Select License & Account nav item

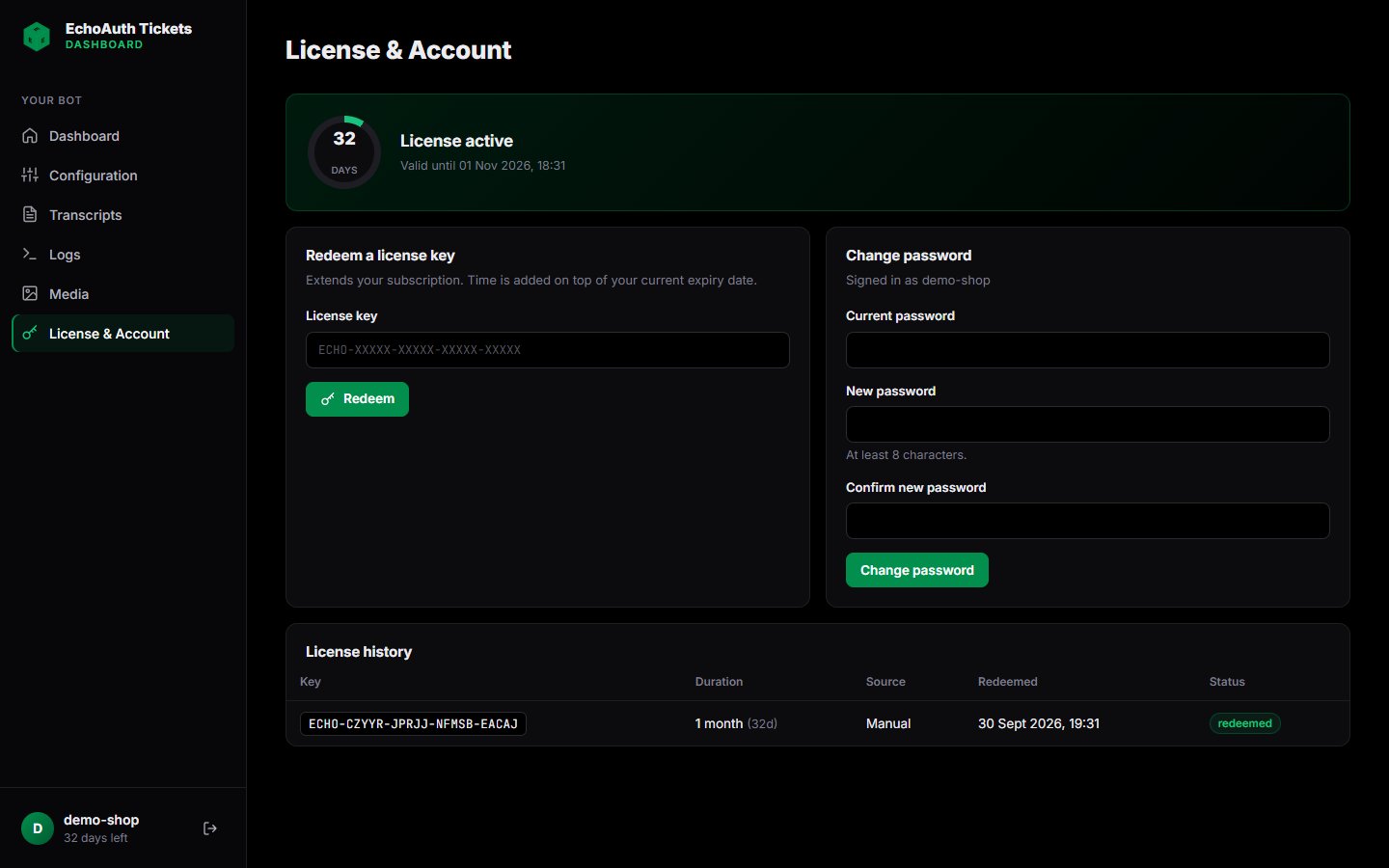123,334
